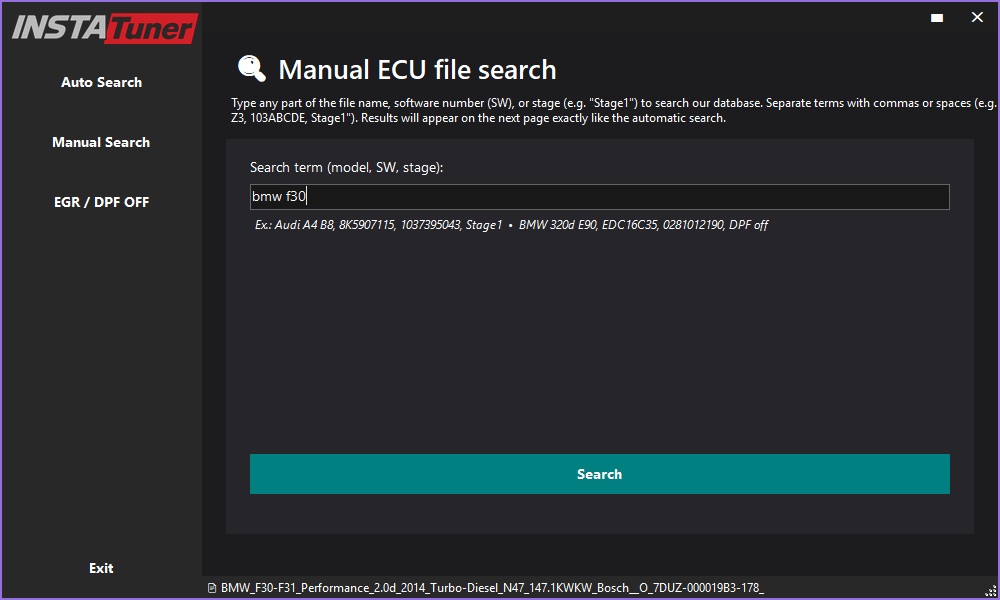
Task: Select Auto Search in the sidebar
Action: 100,82
